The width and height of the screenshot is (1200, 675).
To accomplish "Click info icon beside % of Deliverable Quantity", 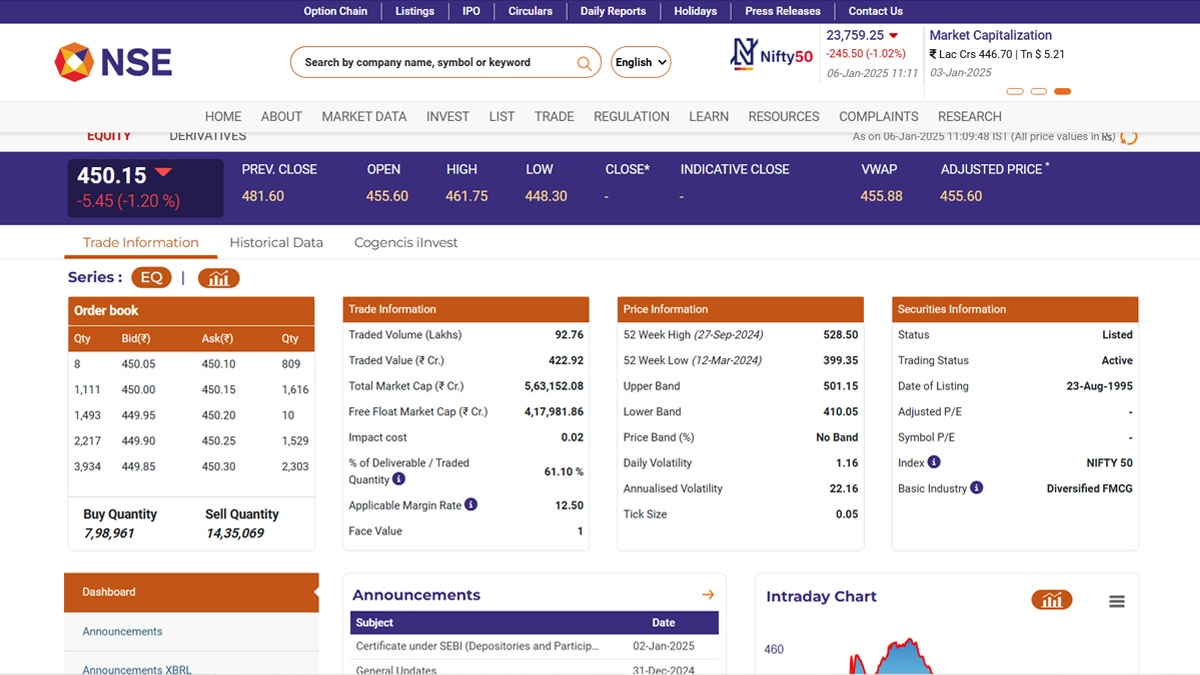I will (x=399, y=480).
